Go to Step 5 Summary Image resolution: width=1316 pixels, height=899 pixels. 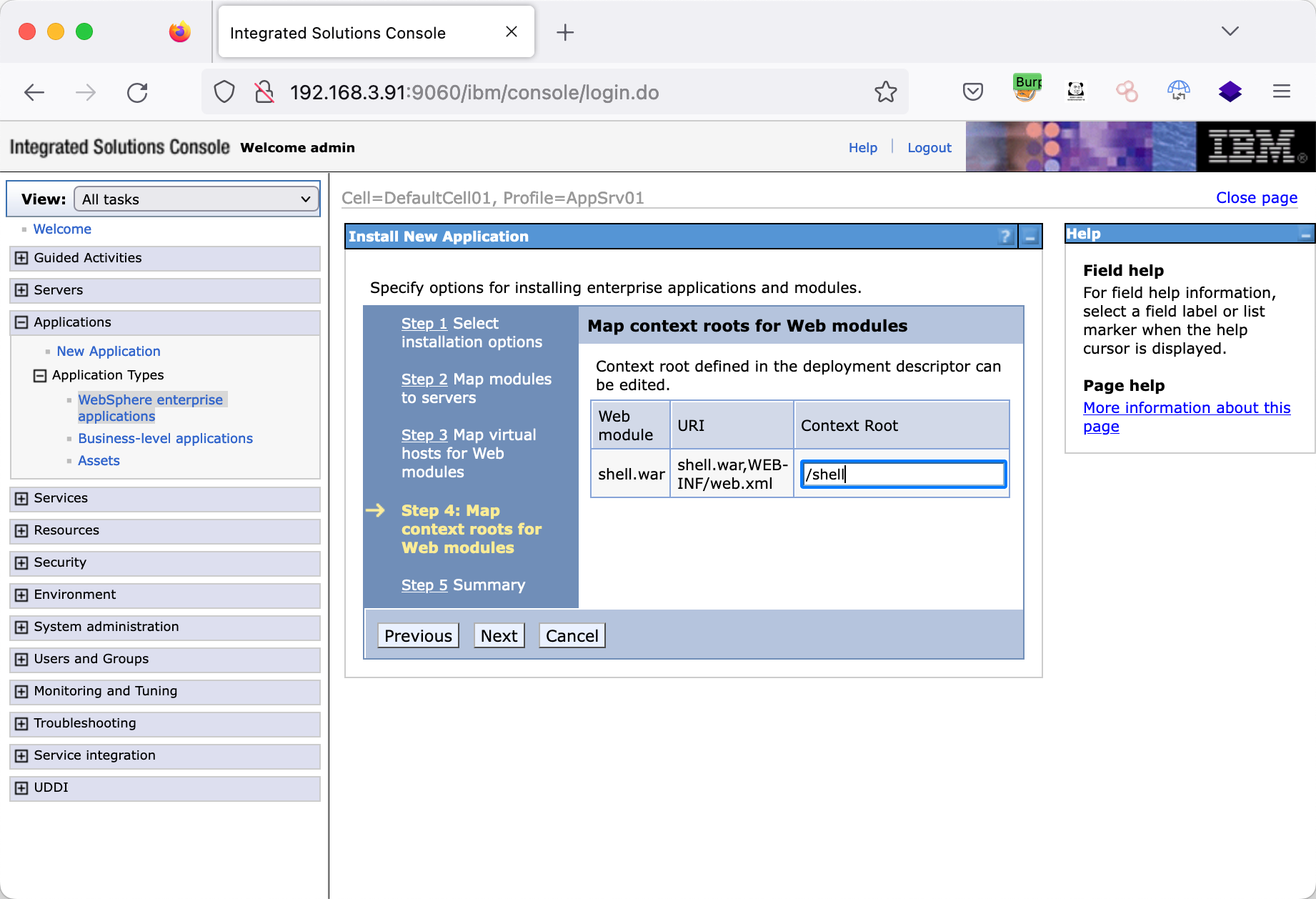424,585
